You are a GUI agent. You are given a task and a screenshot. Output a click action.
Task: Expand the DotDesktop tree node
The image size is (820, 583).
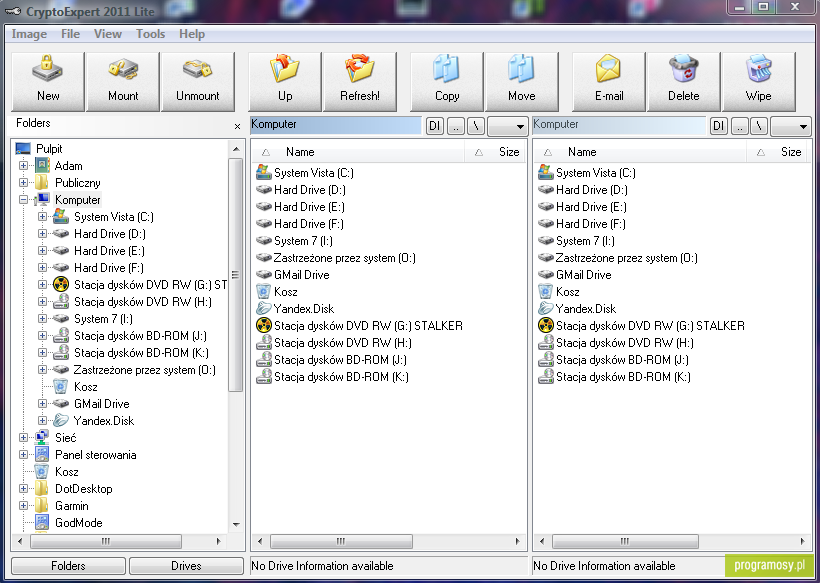tap(23, 488)
